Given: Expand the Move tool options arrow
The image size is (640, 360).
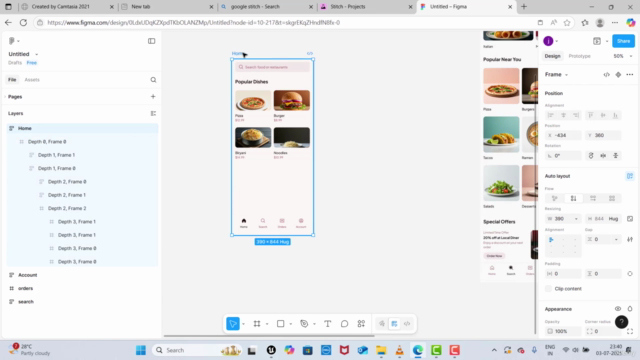Looking at the screenshot, I should click(x=243, y=324).
